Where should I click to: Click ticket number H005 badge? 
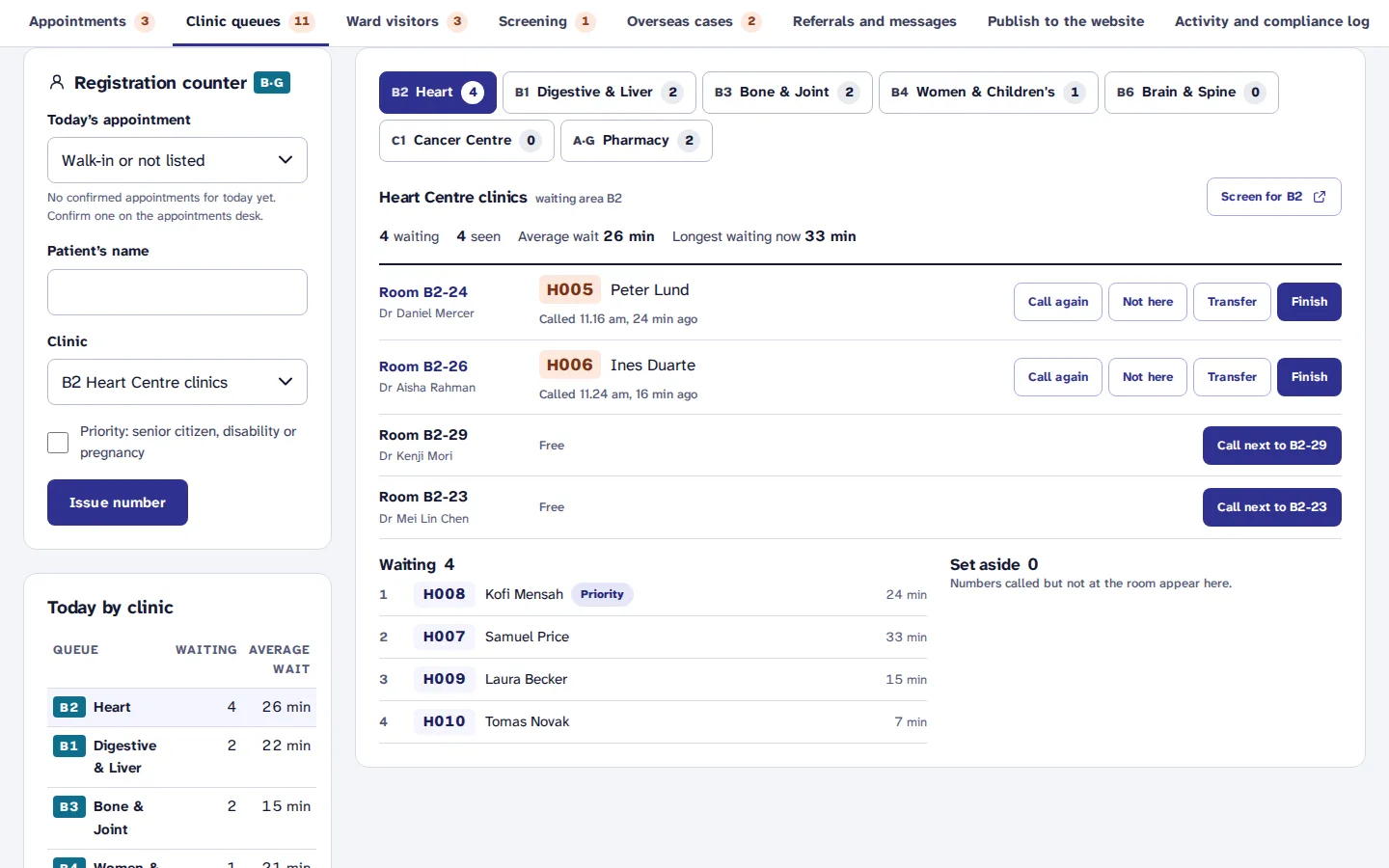click(x=570, y=289)
